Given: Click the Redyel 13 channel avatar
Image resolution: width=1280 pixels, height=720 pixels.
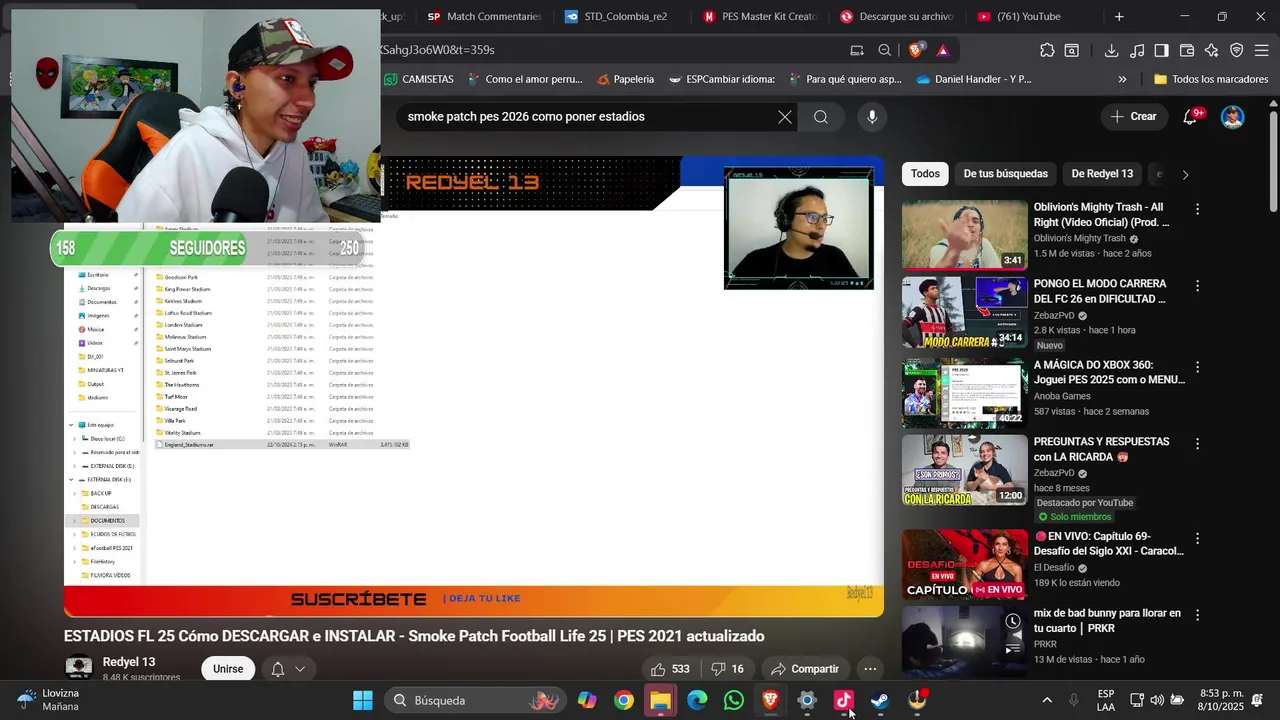Looking at the screenshot, I should 78,668.
